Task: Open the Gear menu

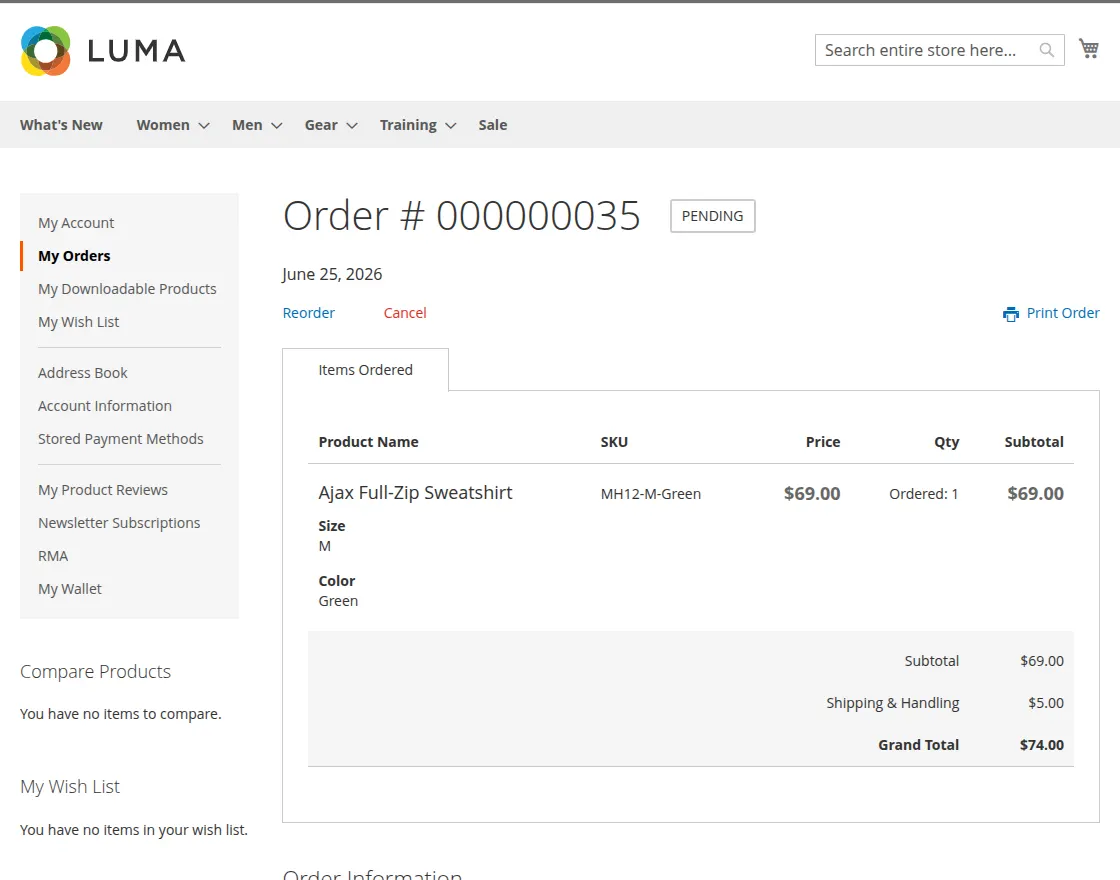Action: pos(321,125)
